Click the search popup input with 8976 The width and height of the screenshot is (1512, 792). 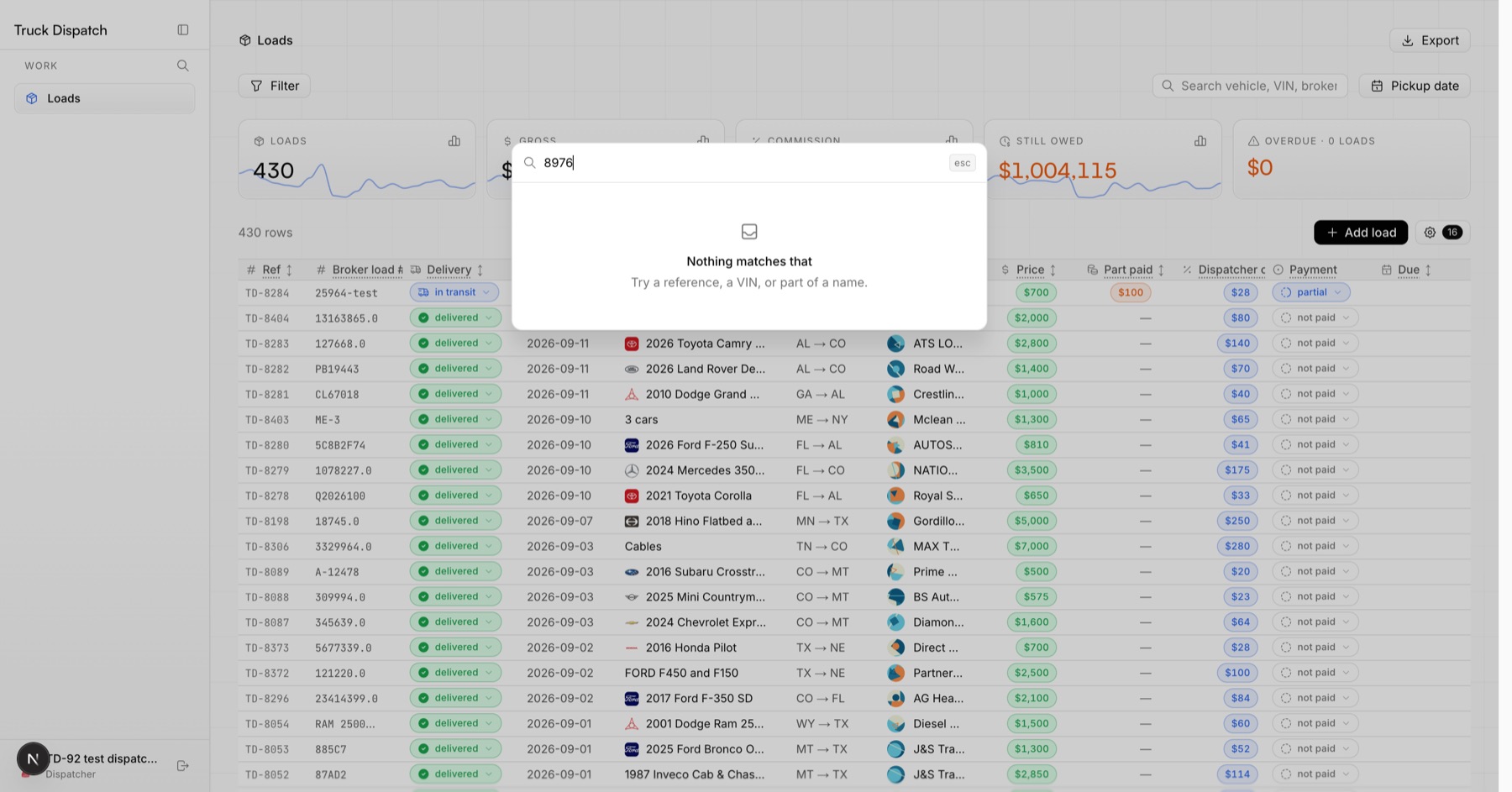[743, 163]
